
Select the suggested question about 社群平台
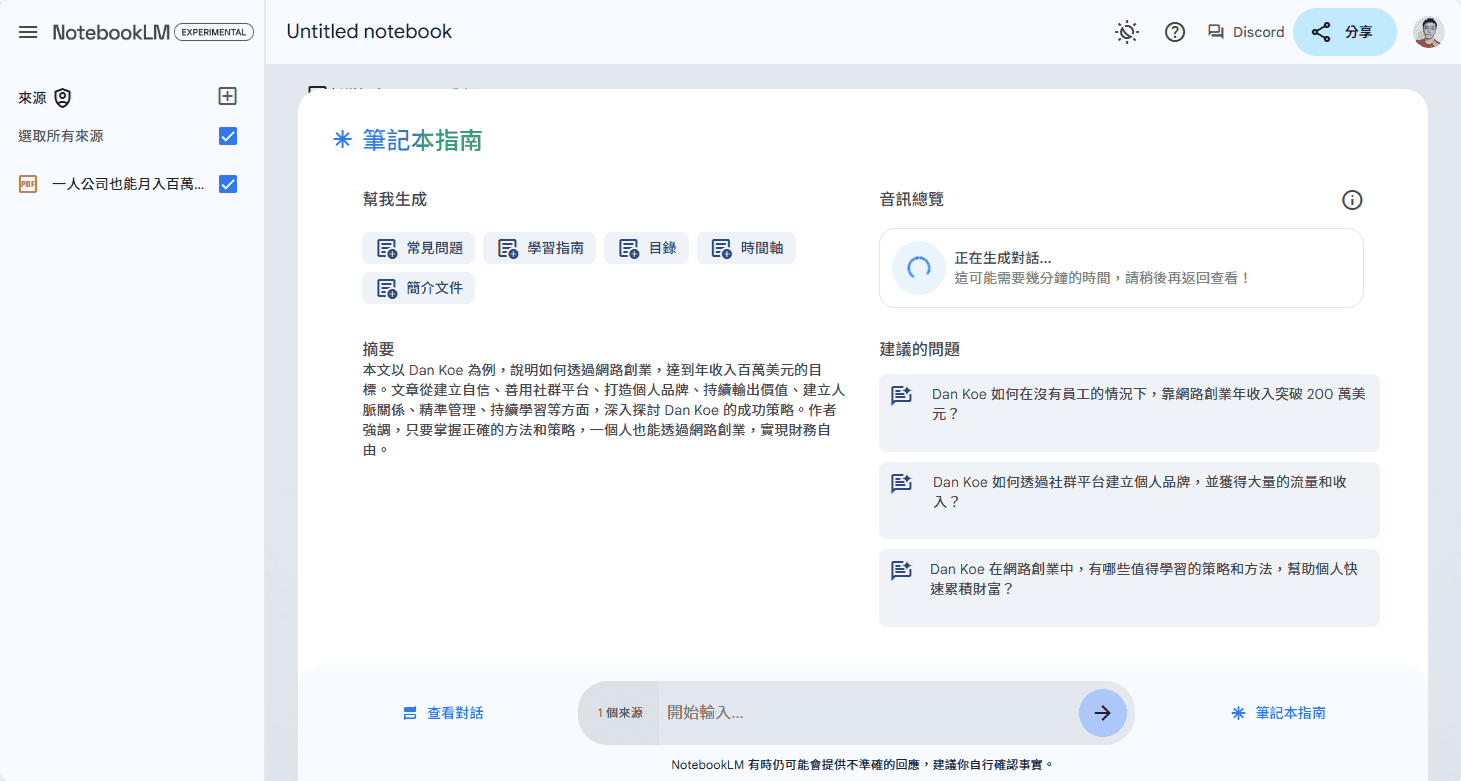coord(1129,501)
